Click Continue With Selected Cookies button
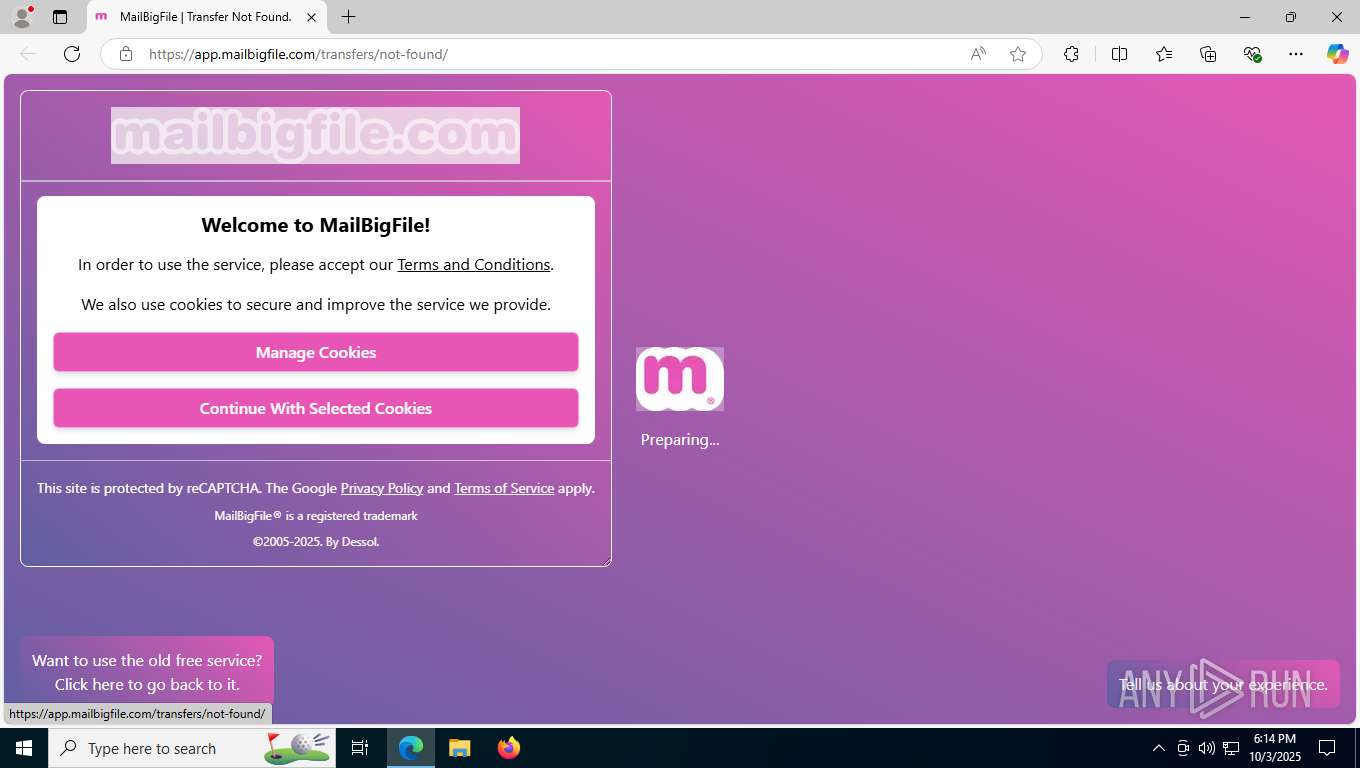This screenshot has width=1360, height=768. tap(316, 408)
